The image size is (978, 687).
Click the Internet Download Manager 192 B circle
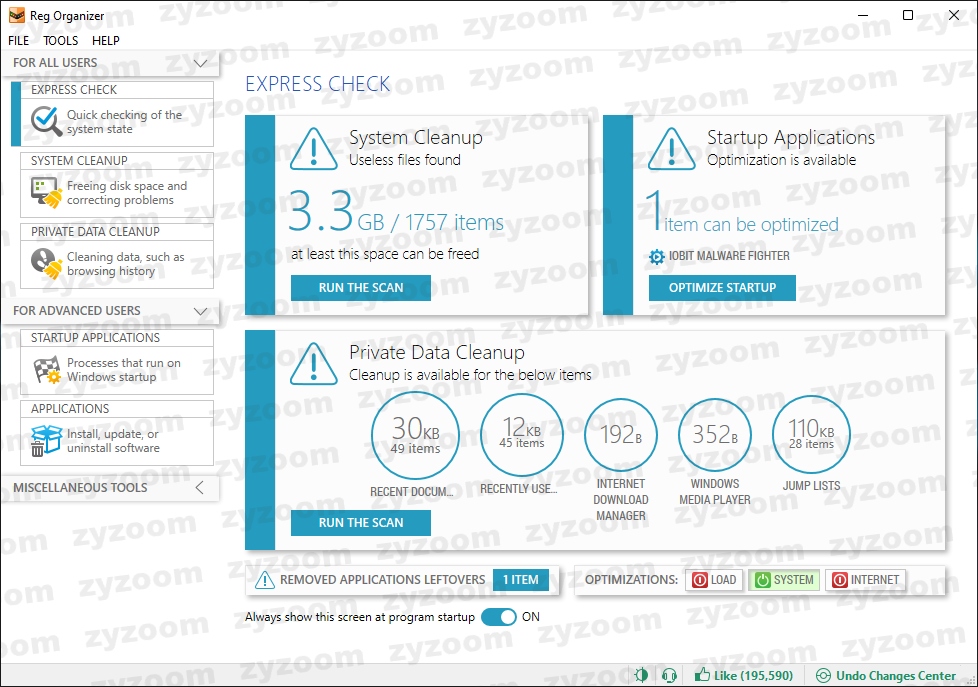[621, 435]
